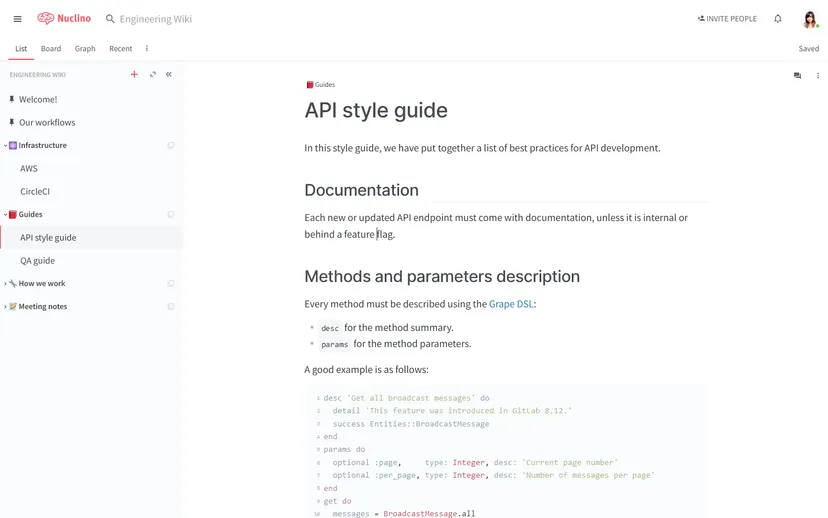This screenshot has height=518, width=828.
Task: Switch to the List view tab
Action: click(21, 49)
